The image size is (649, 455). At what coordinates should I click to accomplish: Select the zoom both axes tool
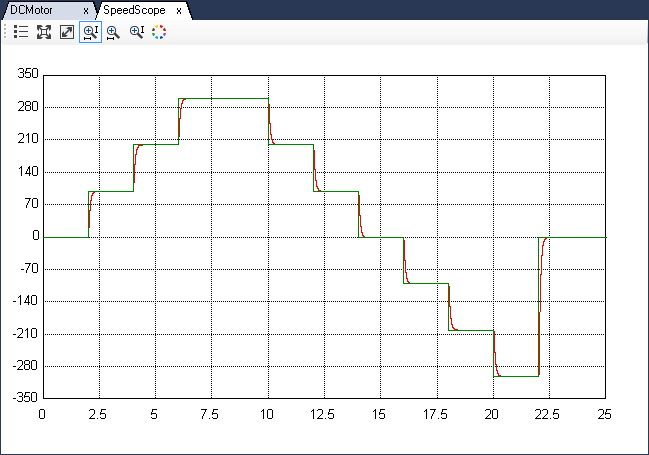(90, 32)
